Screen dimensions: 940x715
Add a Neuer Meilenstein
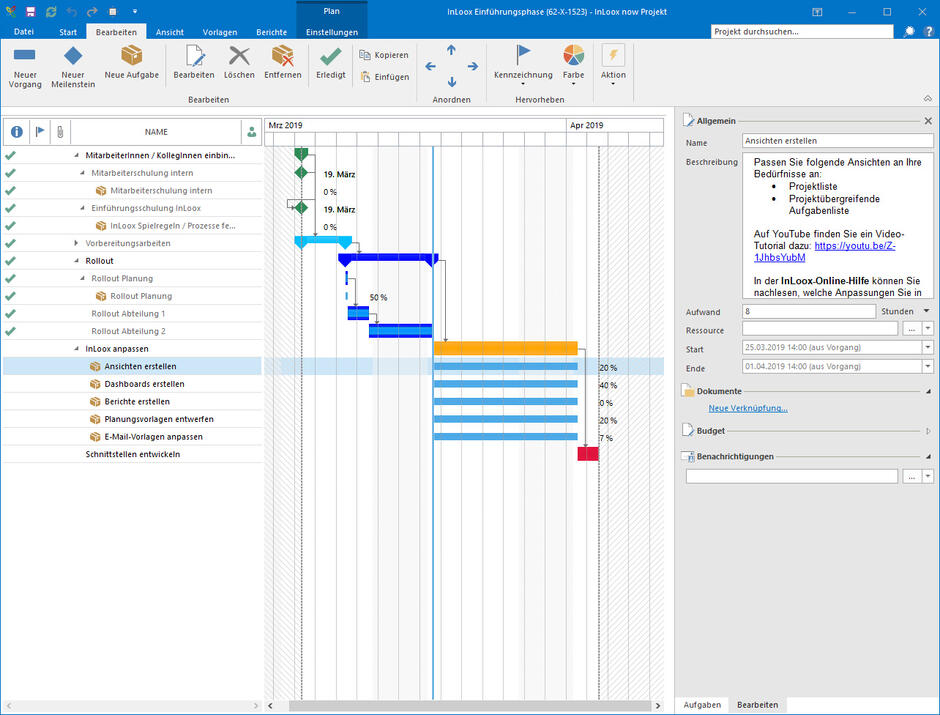pos(73,56)
